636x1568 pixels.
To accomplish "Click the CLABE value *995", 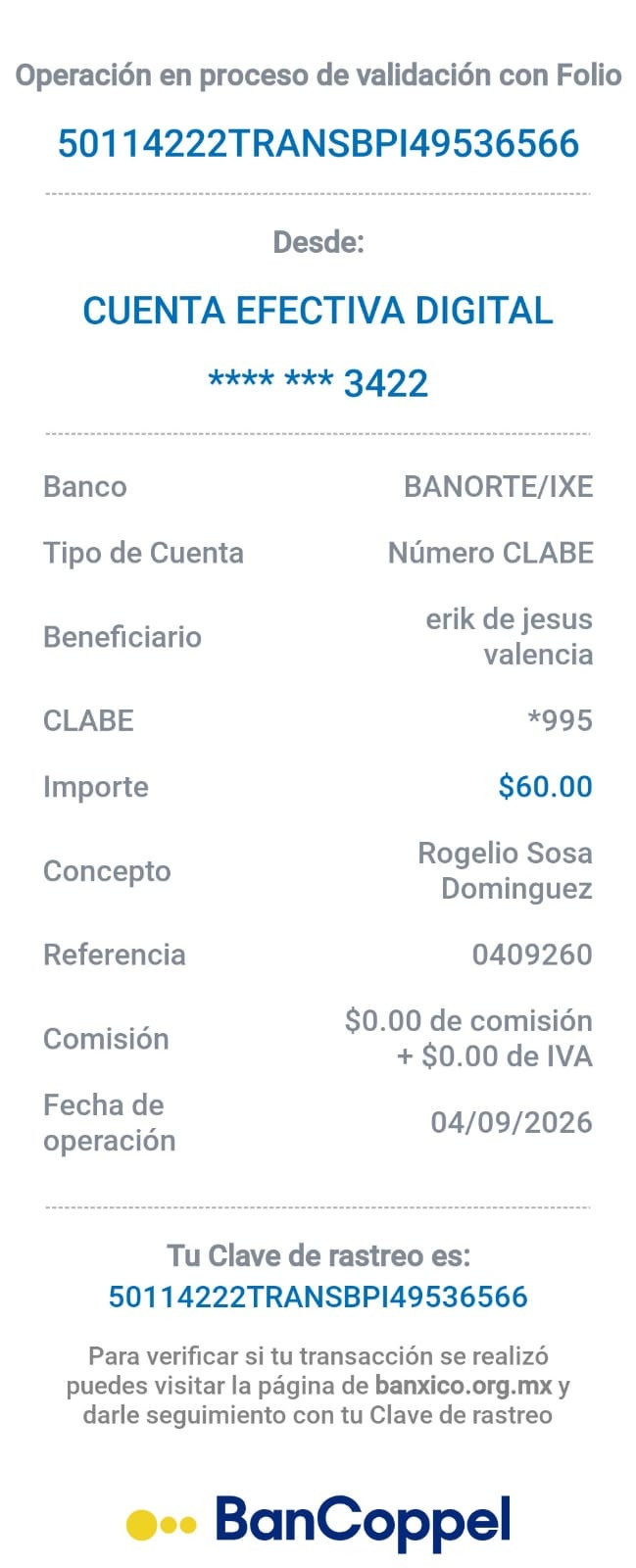I will pos(561,720).
